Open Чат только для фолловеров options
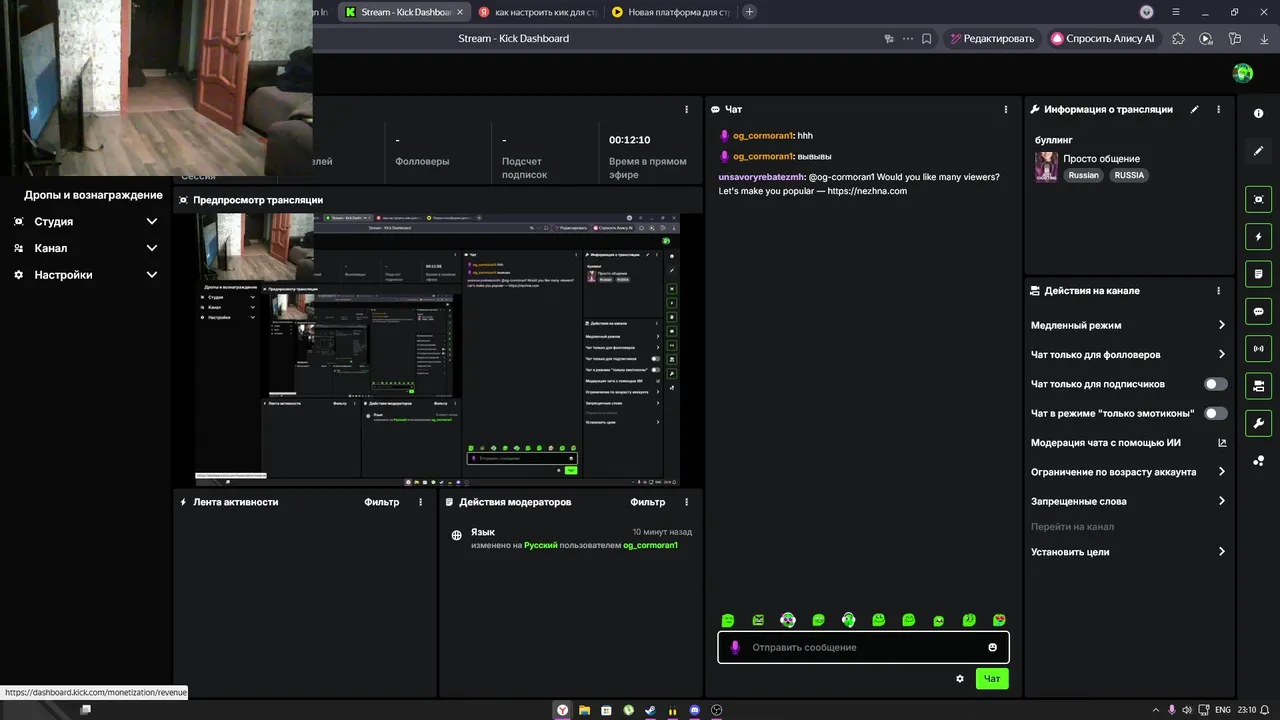 click(1128, 354)
